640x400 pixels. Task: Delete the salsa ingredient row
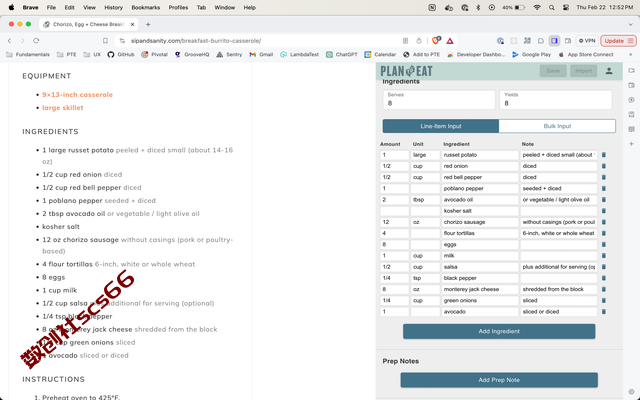(604, 267)
